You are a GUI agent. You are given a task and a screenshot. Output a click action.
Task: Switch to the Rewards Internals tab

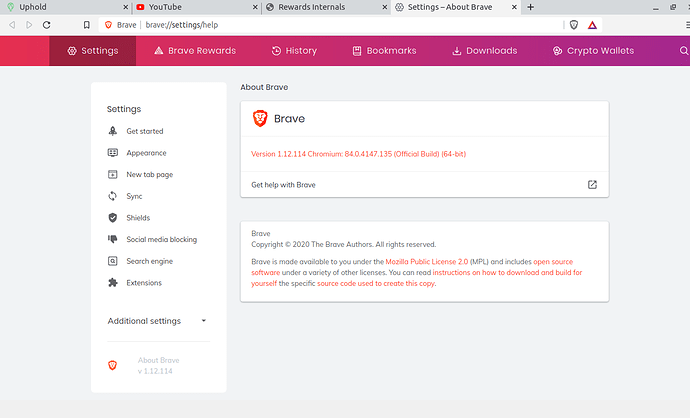pyautogui.click(x=326, y=7)
